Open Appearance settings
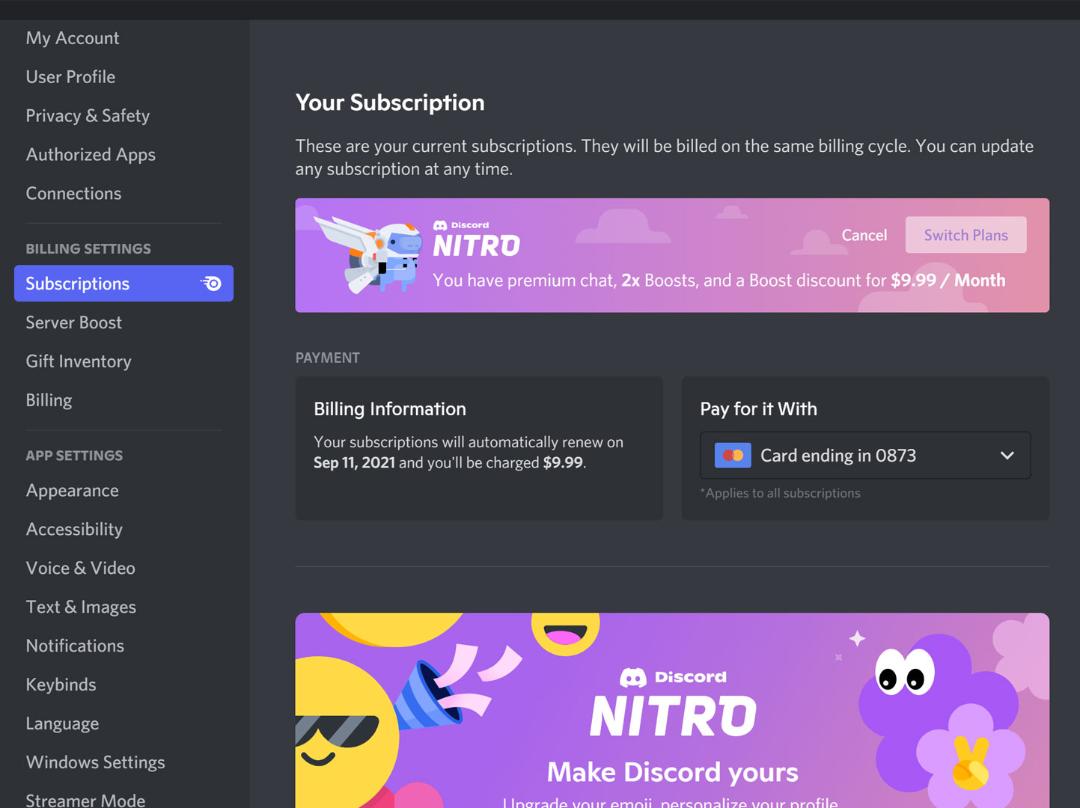 point(72,490)
